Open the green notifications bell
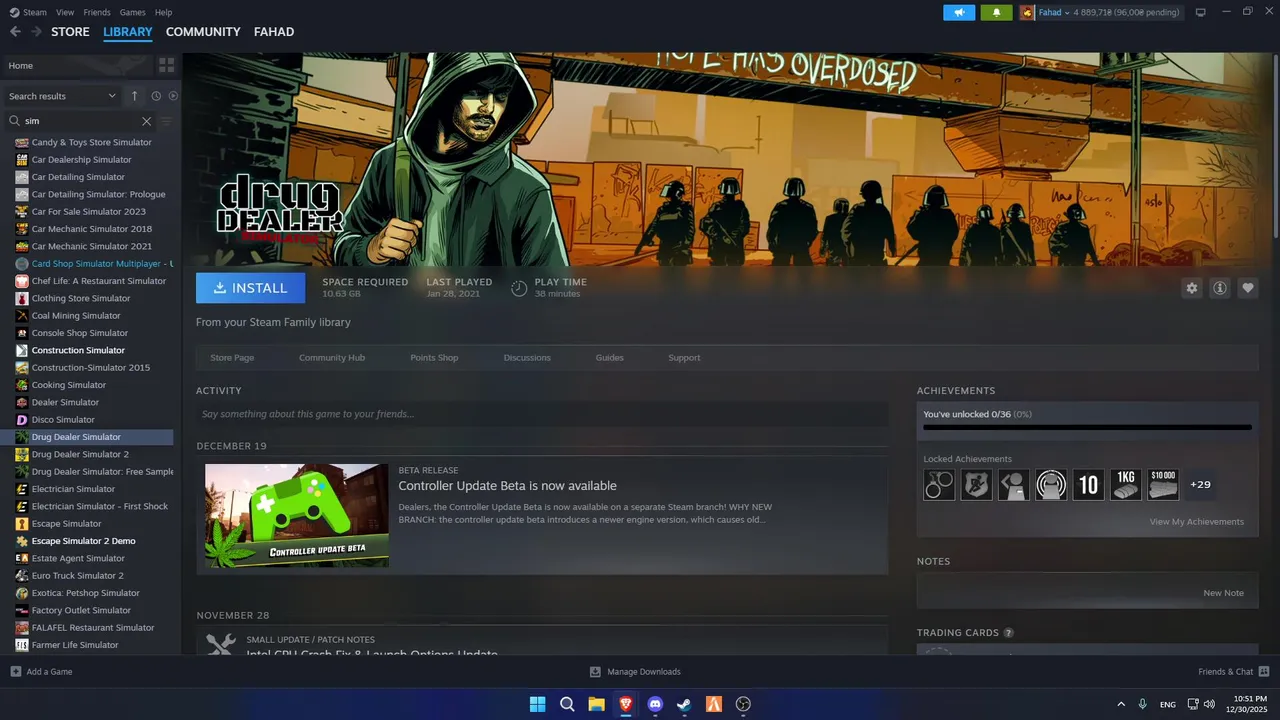 point(996,12)
